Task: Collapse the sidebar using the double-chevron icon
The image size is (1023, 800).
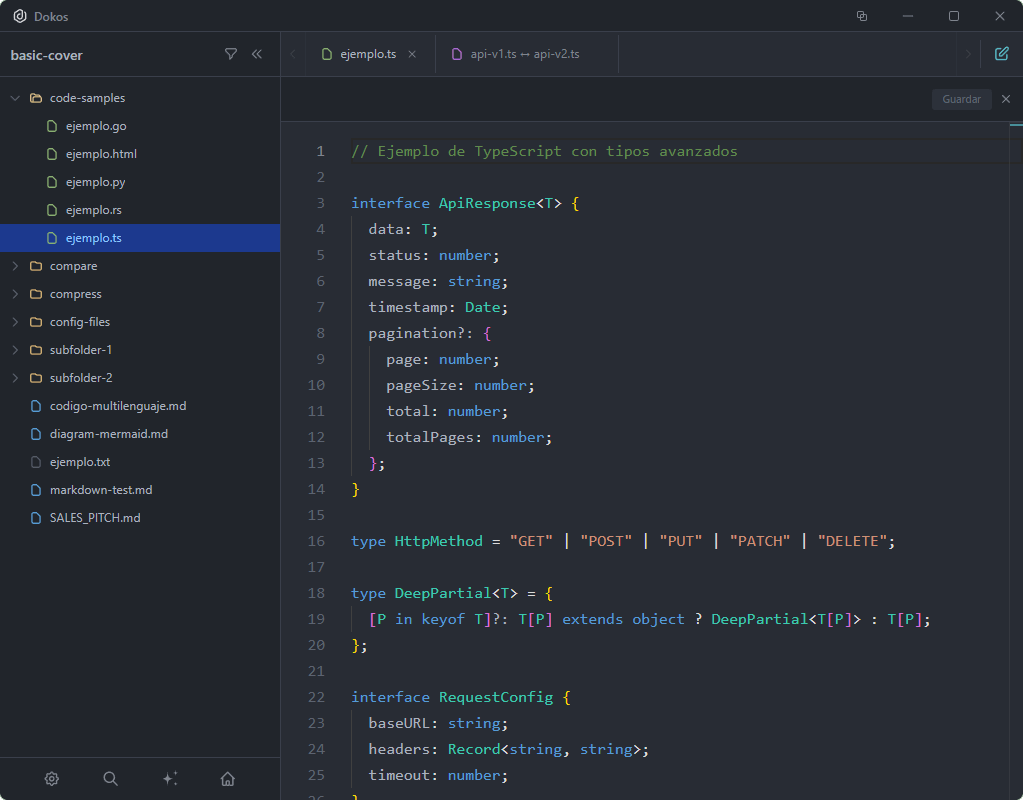Action: pyautogui.click(x=257, y=54)
